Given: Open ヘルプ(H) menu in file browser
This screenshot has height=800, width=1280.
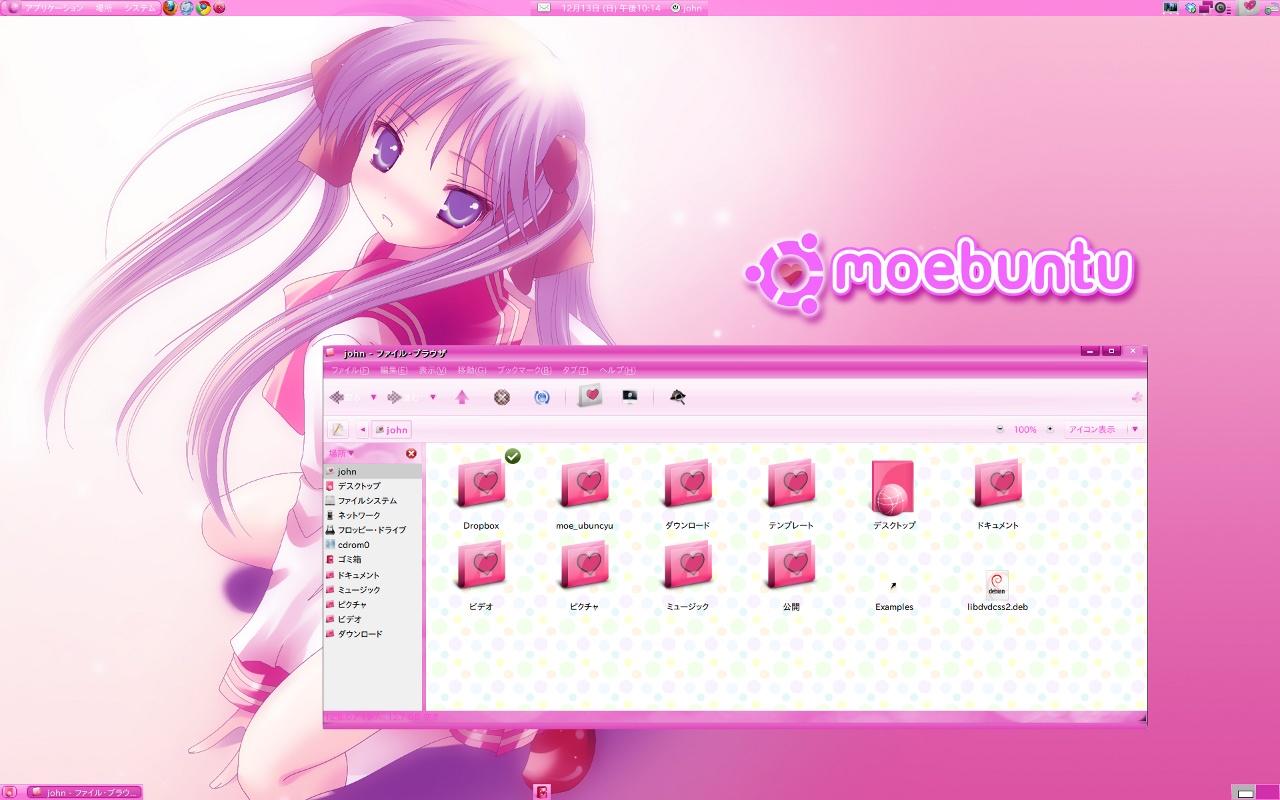Looking at the screenshot, I should pyautogui.click(x=617, y=370).
